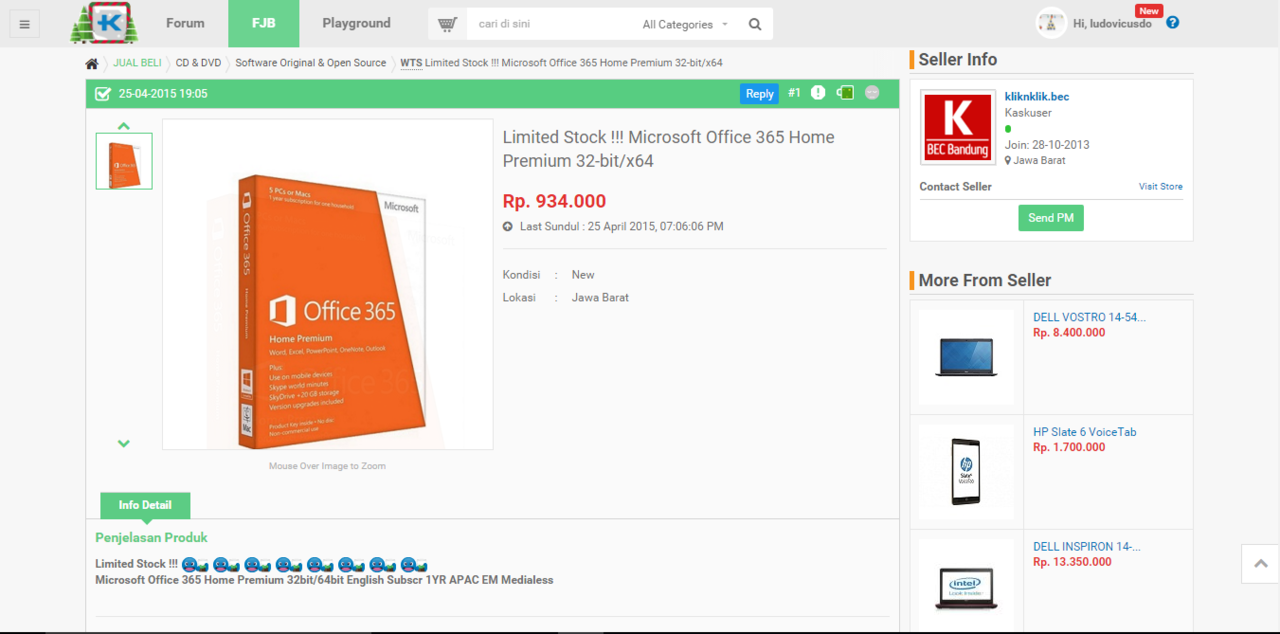Click the price Rp. 13.350.000
The height and width of the screenshot is (634, 1280).
pyautogui.click(x=1072, y=562)
